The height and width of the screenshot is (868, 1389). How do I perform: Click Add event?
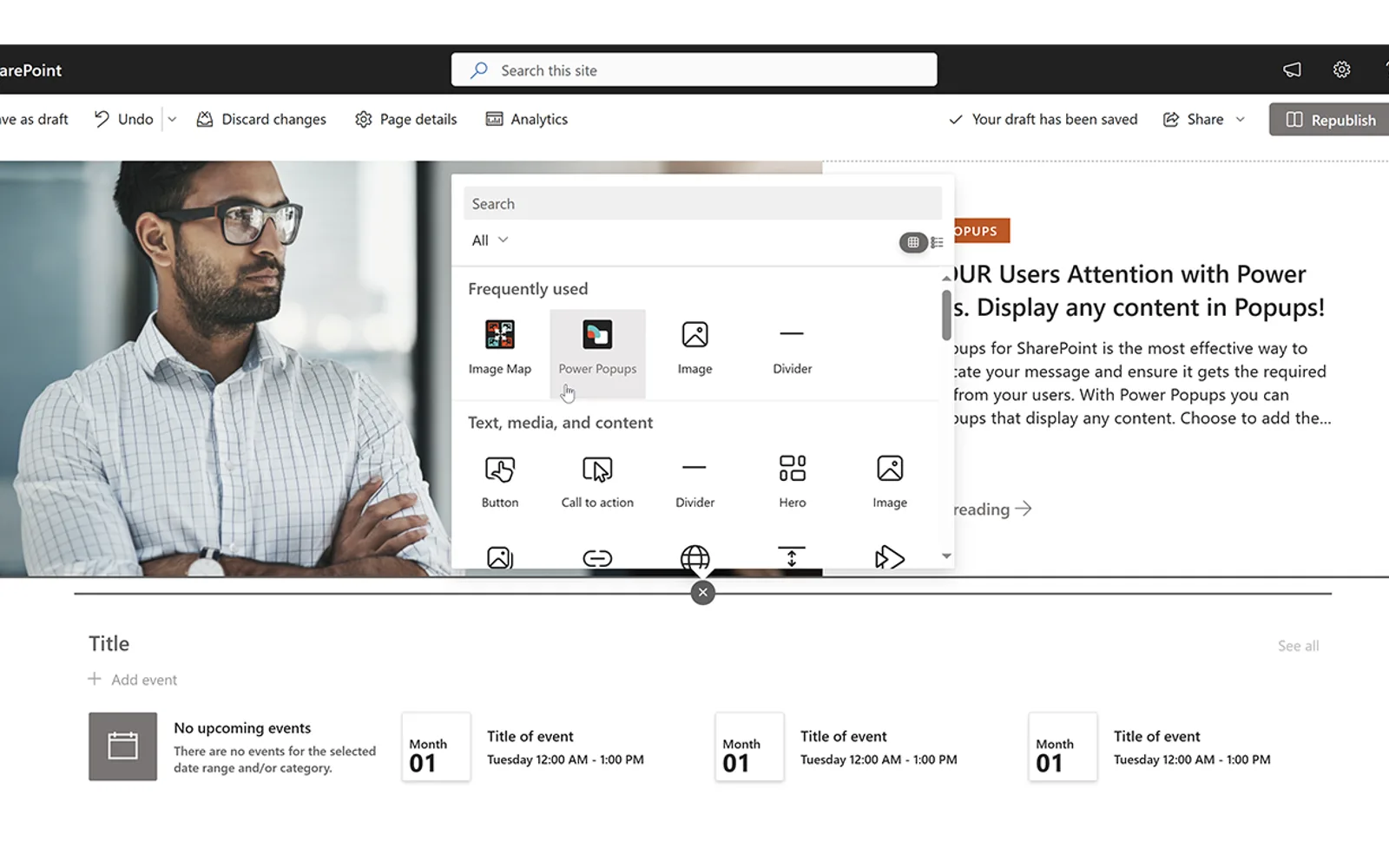click(132, 680)
